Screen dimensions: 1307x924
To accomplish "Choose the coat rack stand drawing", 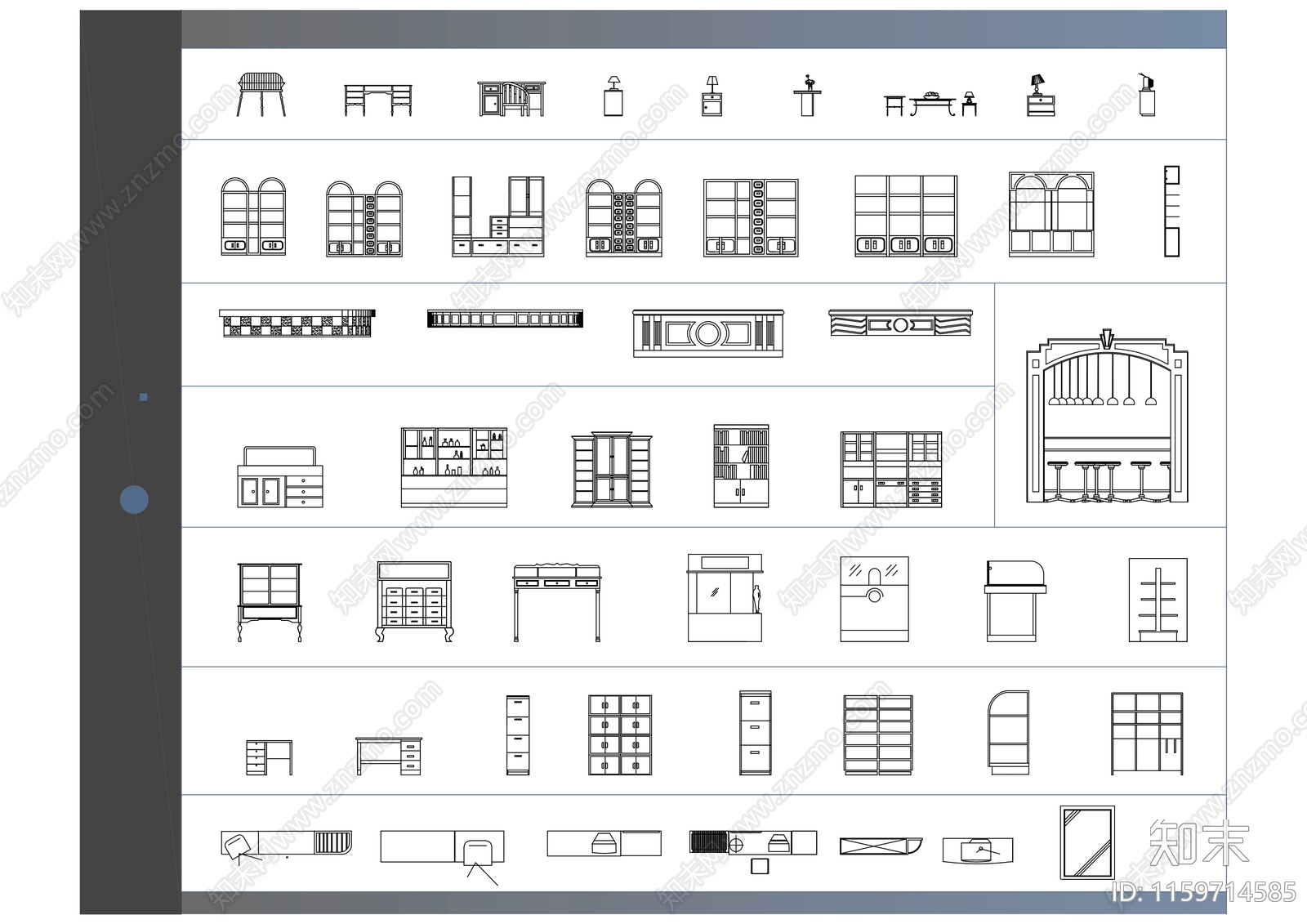I will (x=1158, y=600).
